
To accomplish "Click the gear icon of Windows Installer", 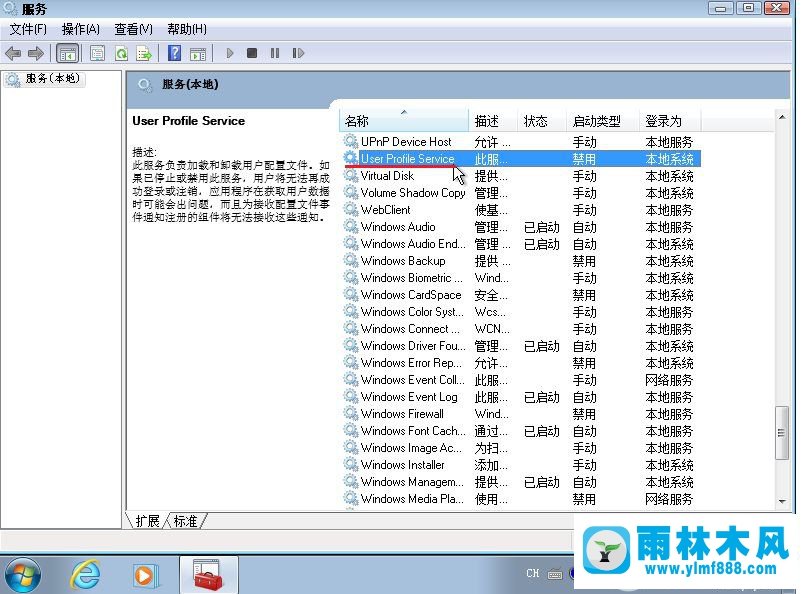I will click(x=350, y=465).
